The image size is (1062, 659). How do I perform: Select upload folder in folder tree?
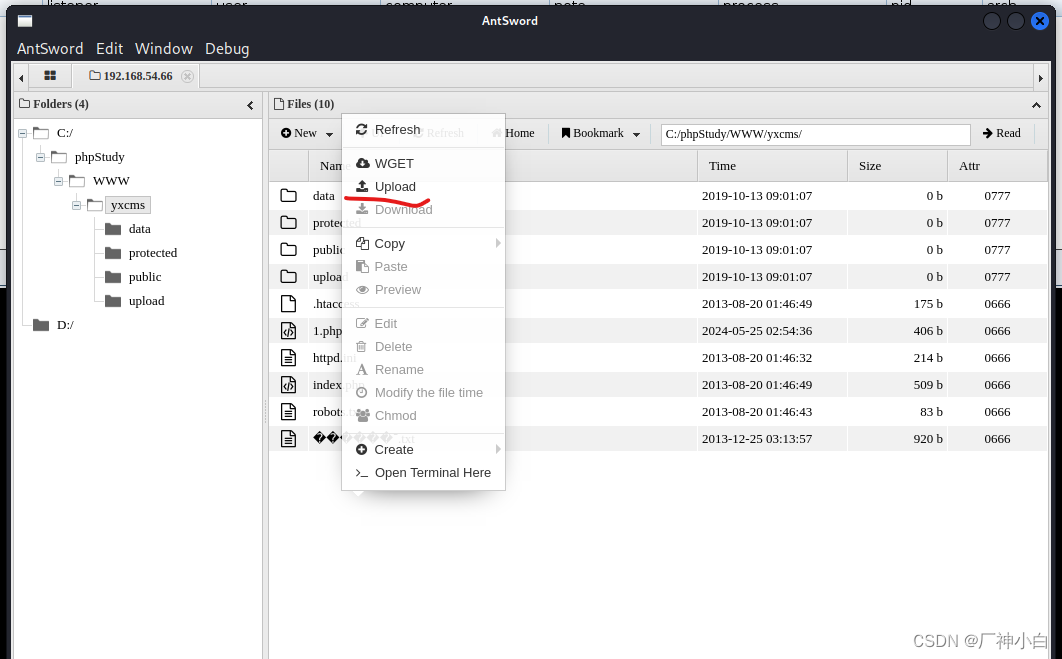click(146, 301)
